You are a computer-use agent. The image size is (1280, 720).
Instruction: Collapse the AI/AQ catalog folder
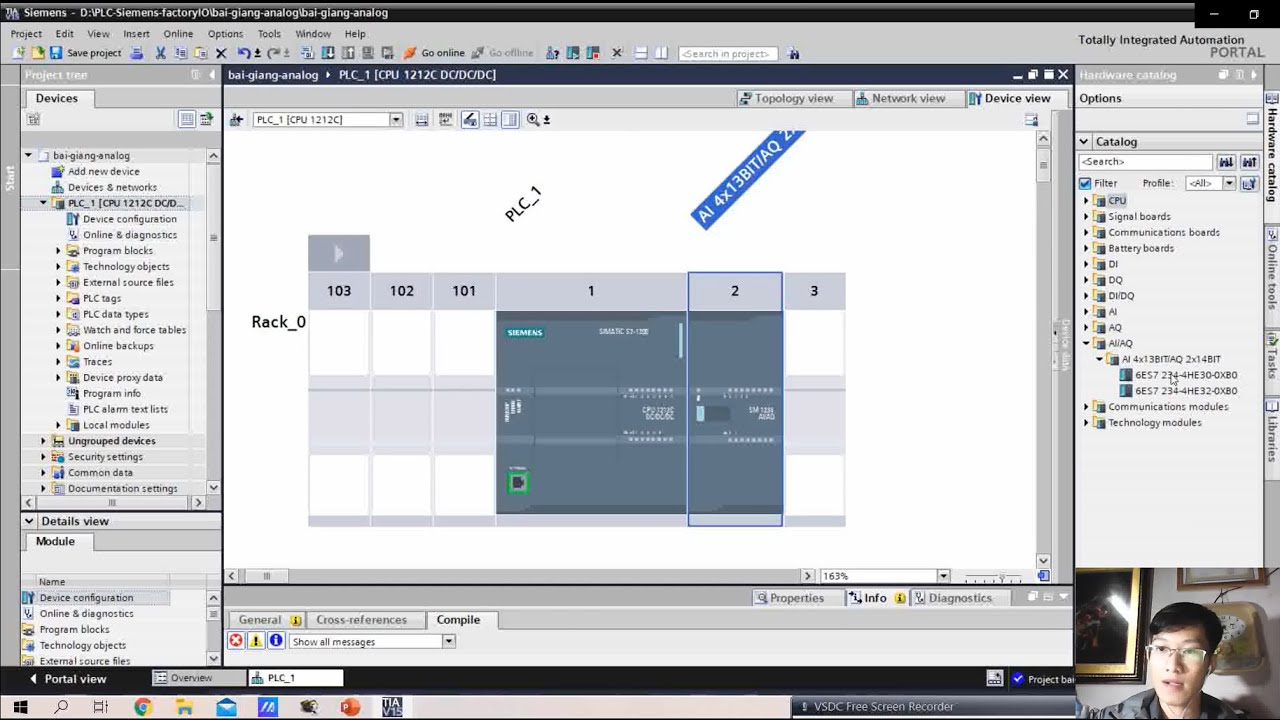1086,344
